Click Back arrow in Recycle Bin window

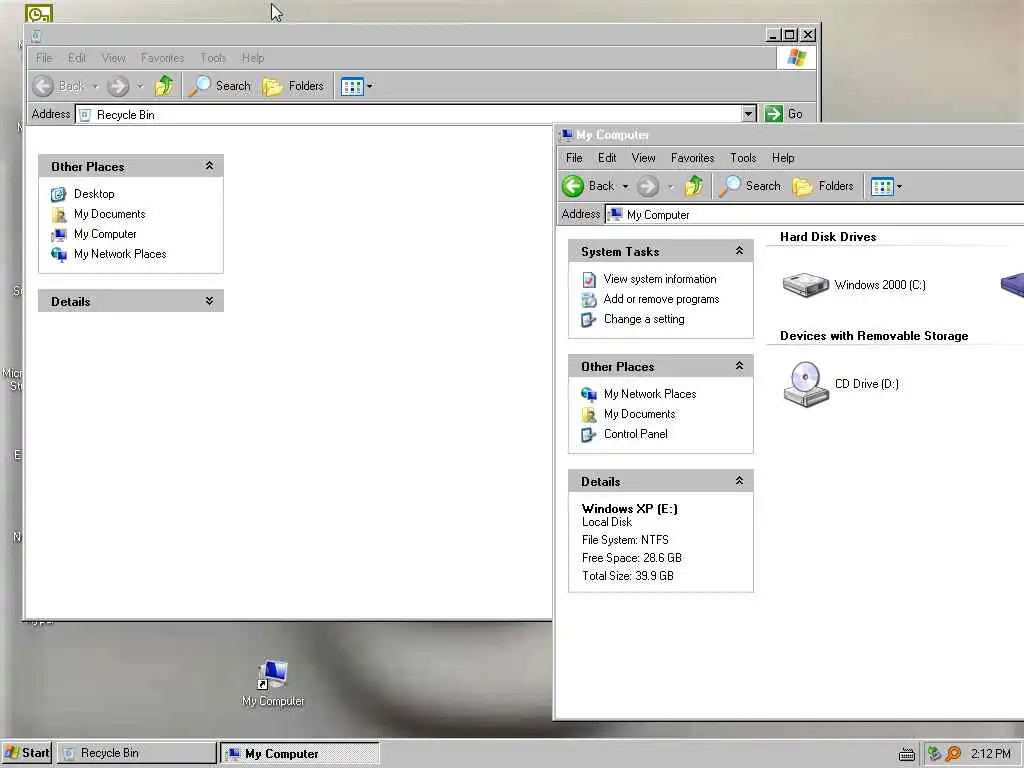point(43,86)
